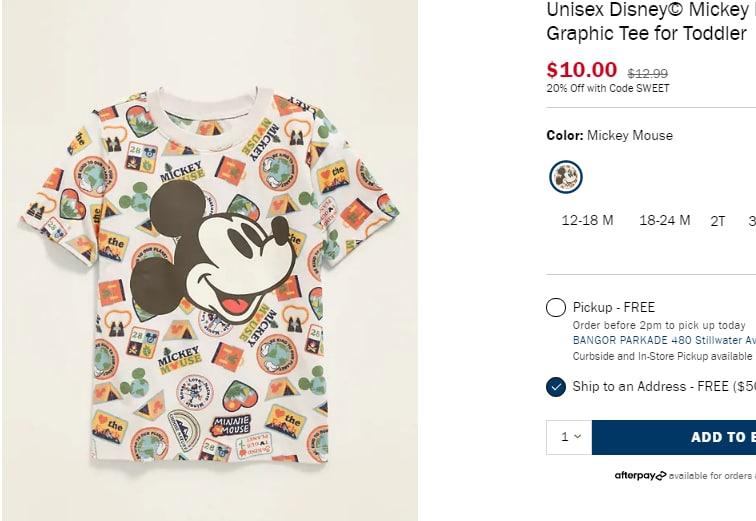Click the Curbside and In-Store Pickup text
Image resolution: width=756 pixels, height=521 pixels.
coord(662,356)
